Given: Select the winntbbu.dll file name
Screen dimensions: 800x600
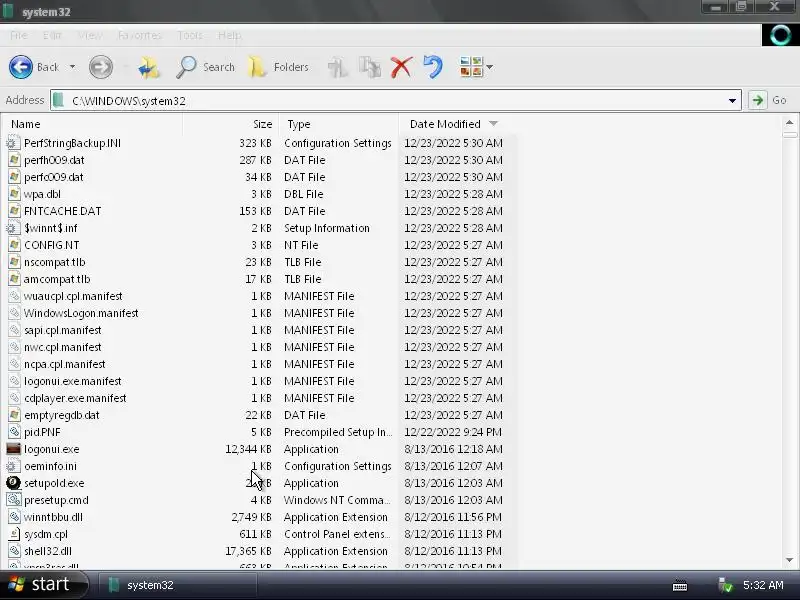Looking at the screenshot, I should pos(54,517).
